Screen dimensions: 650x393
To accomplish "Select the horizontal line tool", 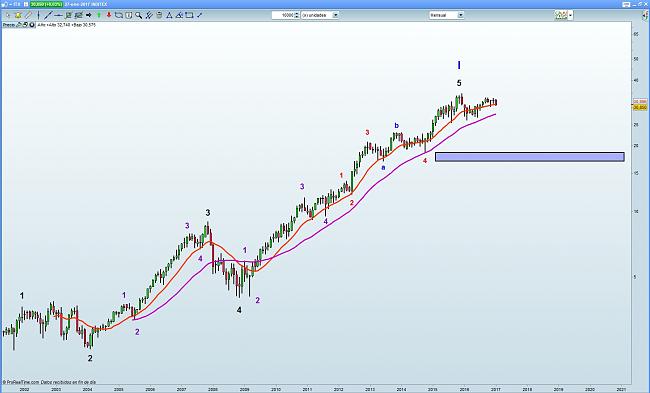I will pyautogui.click(x=58, y=15).
